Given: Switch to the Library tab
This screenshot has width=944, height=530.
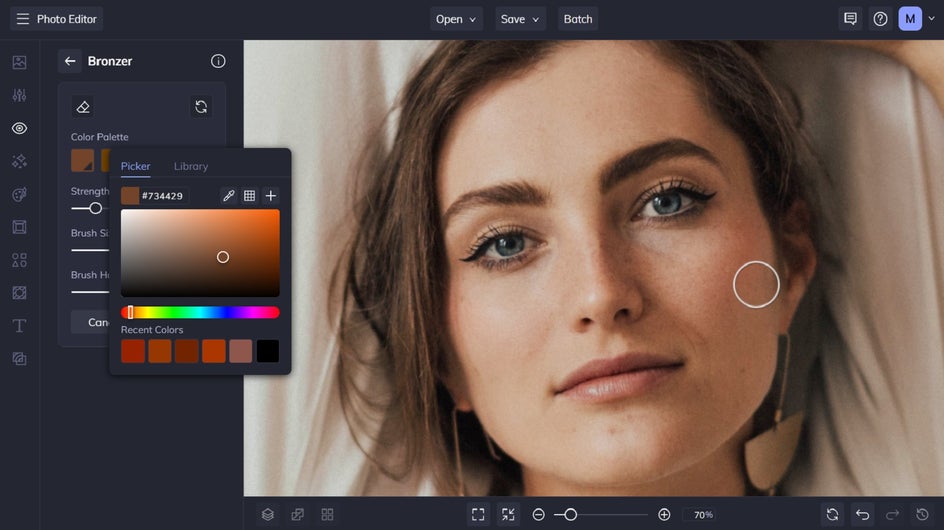Looking at the screenshot, I should click(x=191, y=166).
